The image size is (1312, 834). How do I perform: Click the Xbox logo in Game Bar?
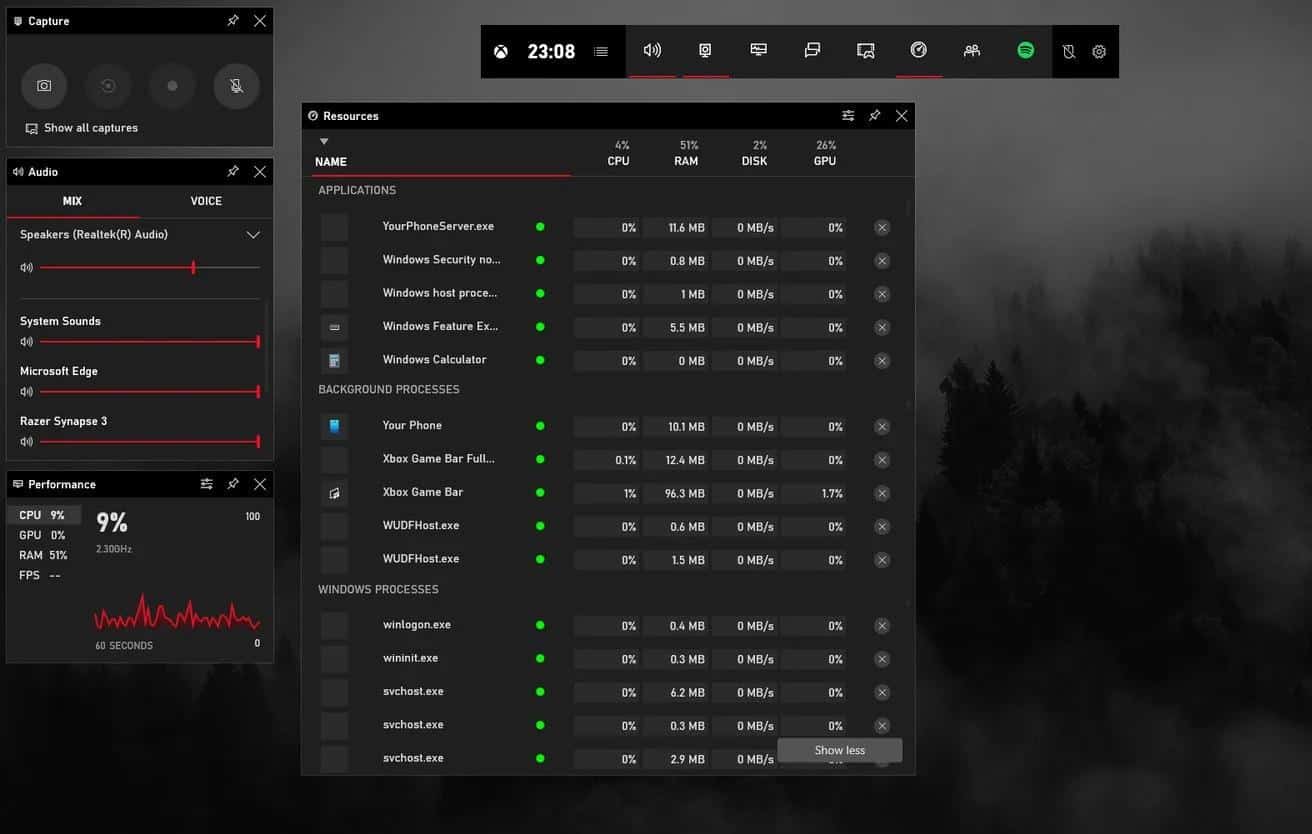coord(502,51)
